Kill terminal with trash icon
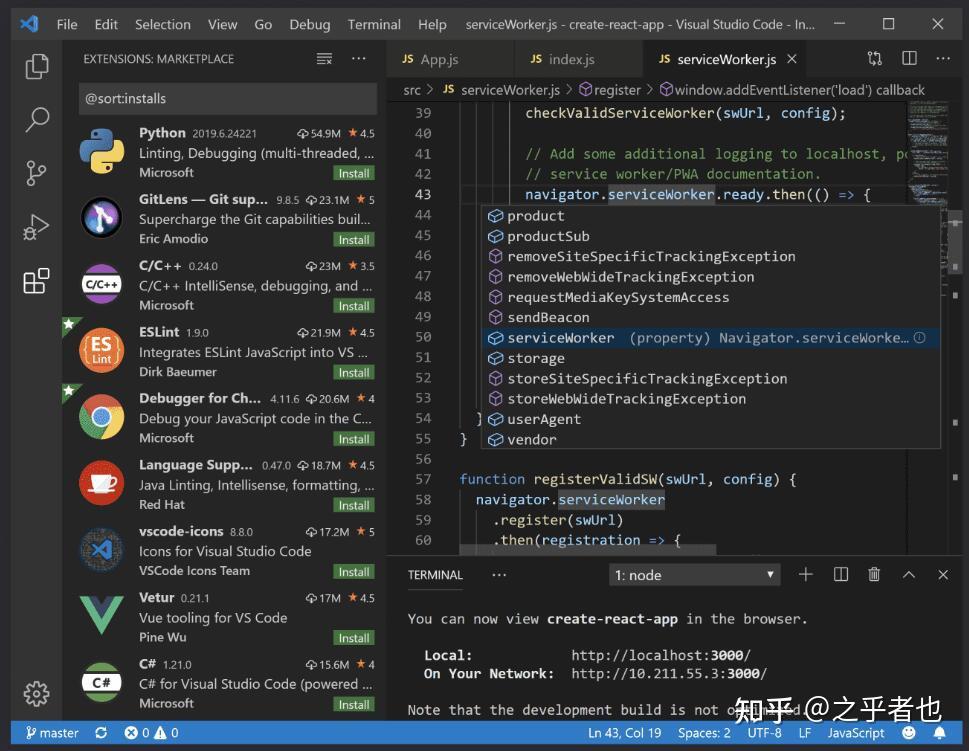969x751 pixels. [874, 575]
